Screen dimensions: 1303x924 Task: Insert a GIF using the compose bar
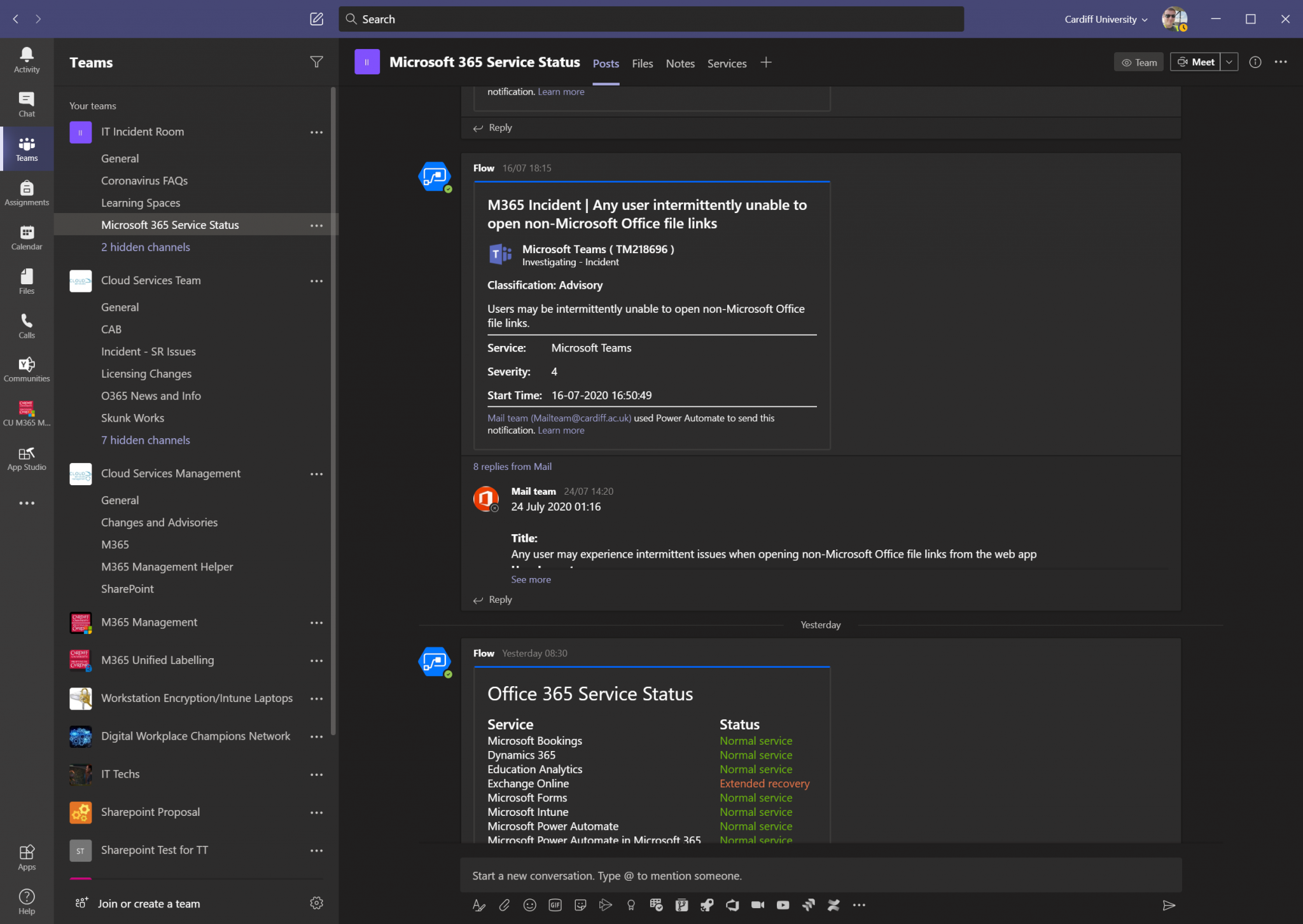point(555,904)
